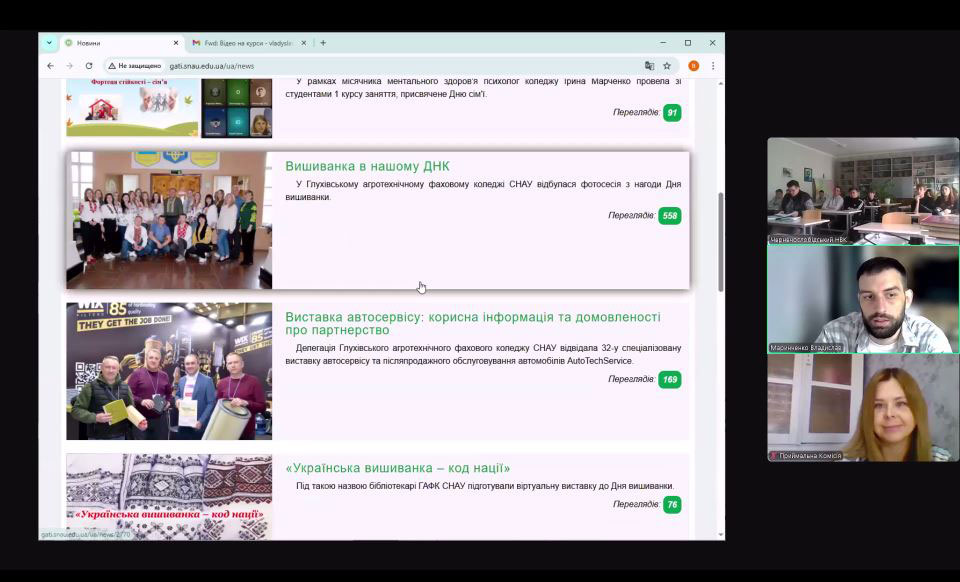
Task: Click the muted mic icon on Приймальна Комісія
Action: tap(774, 456)
